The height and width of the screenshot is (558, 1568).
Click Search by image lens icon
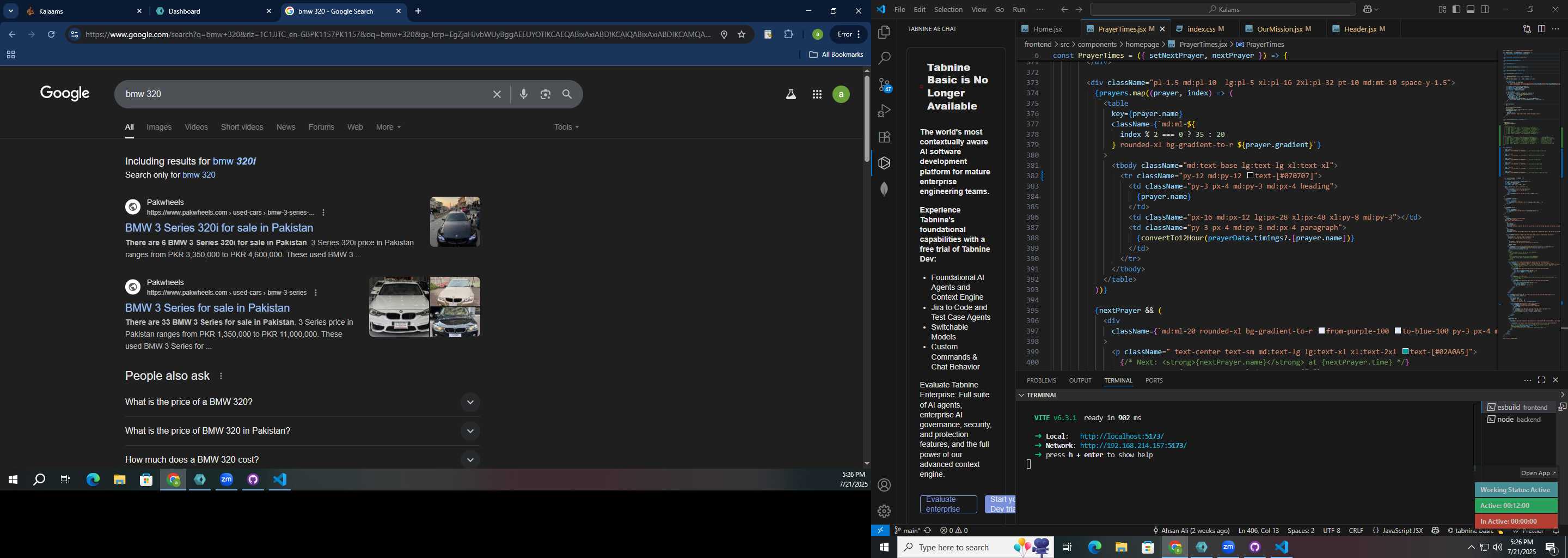tap(546, 94)
